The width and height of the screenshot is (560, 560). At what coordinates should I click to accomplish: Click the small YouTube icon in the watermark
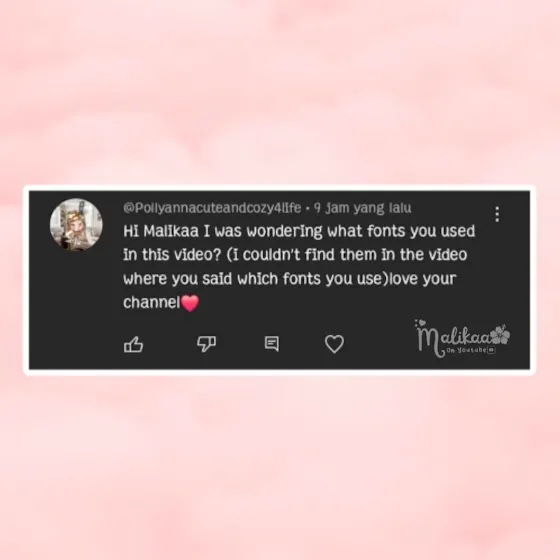[x=491, y=350]
